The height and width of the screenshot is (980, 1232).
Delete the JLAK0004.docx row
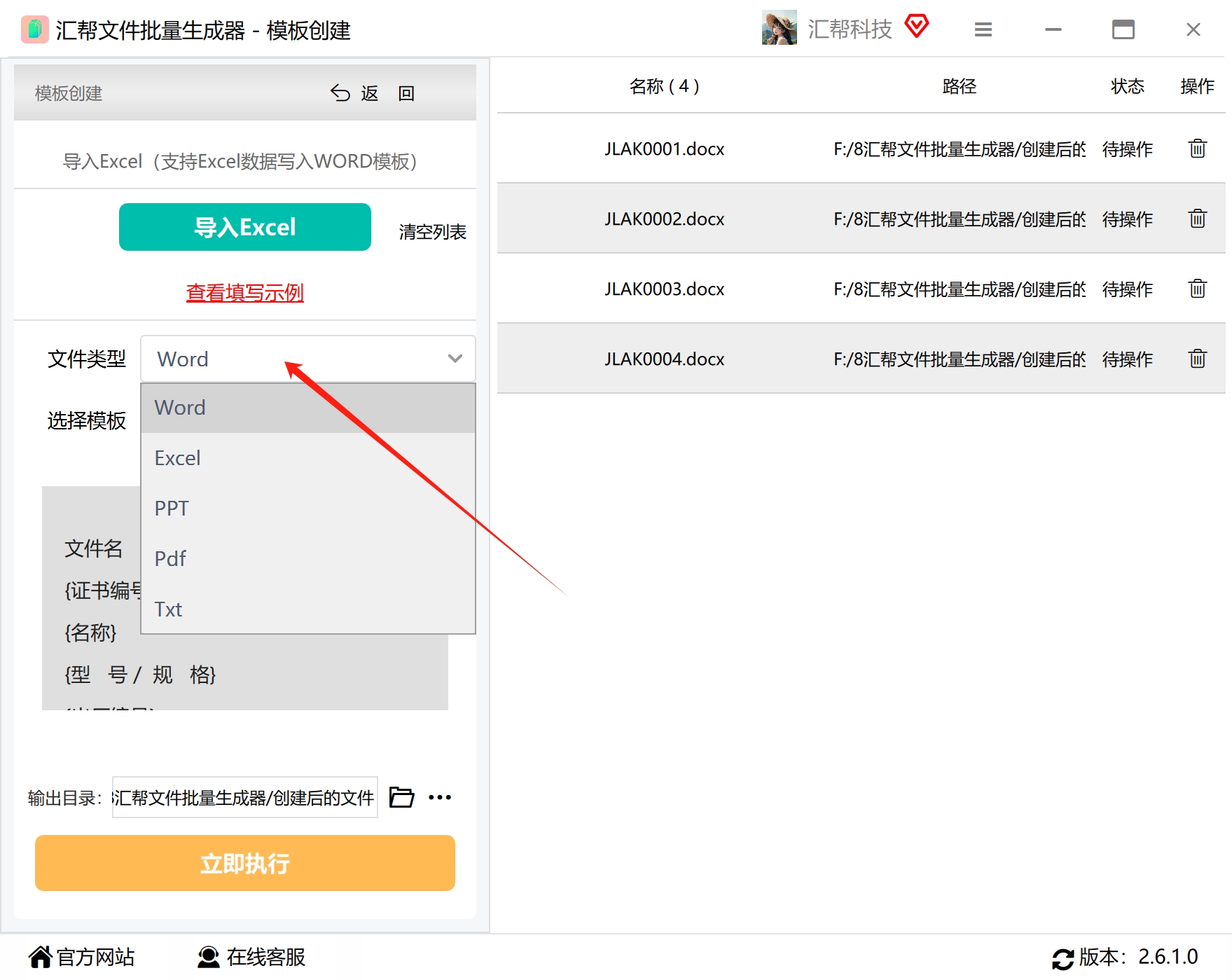pos(1197,359)
